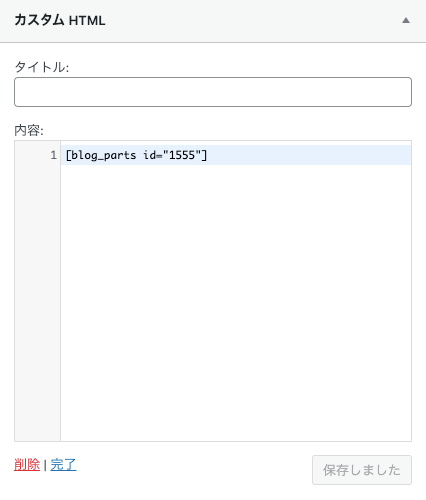Click the 内容: label
426x500 pixels.
click(29, 130)
